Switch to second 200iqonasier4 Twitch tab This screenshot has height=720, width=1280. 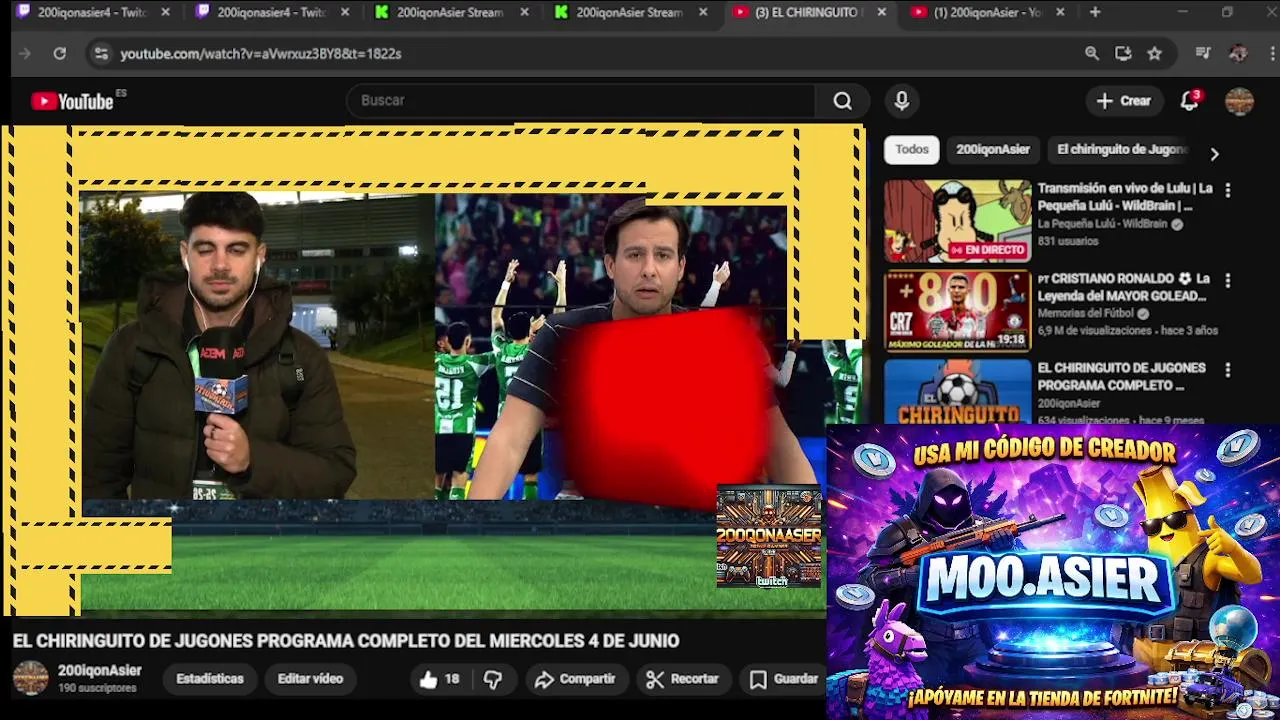[x=272, y=12]
